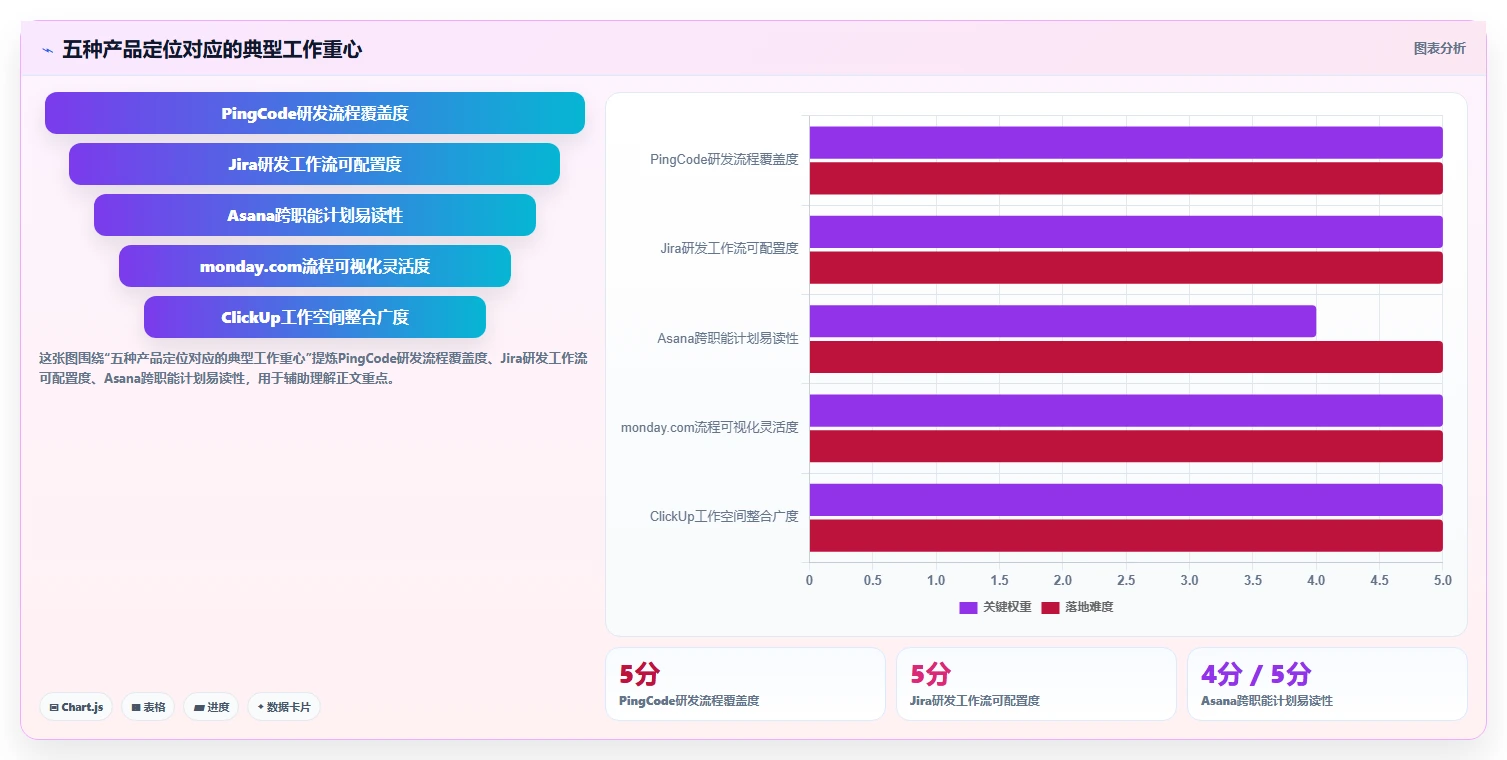The height and width of the screenshot is (760, 1507).
Task: Click the red bar for Jira研发工作流可配置度
Action: 1126,268
